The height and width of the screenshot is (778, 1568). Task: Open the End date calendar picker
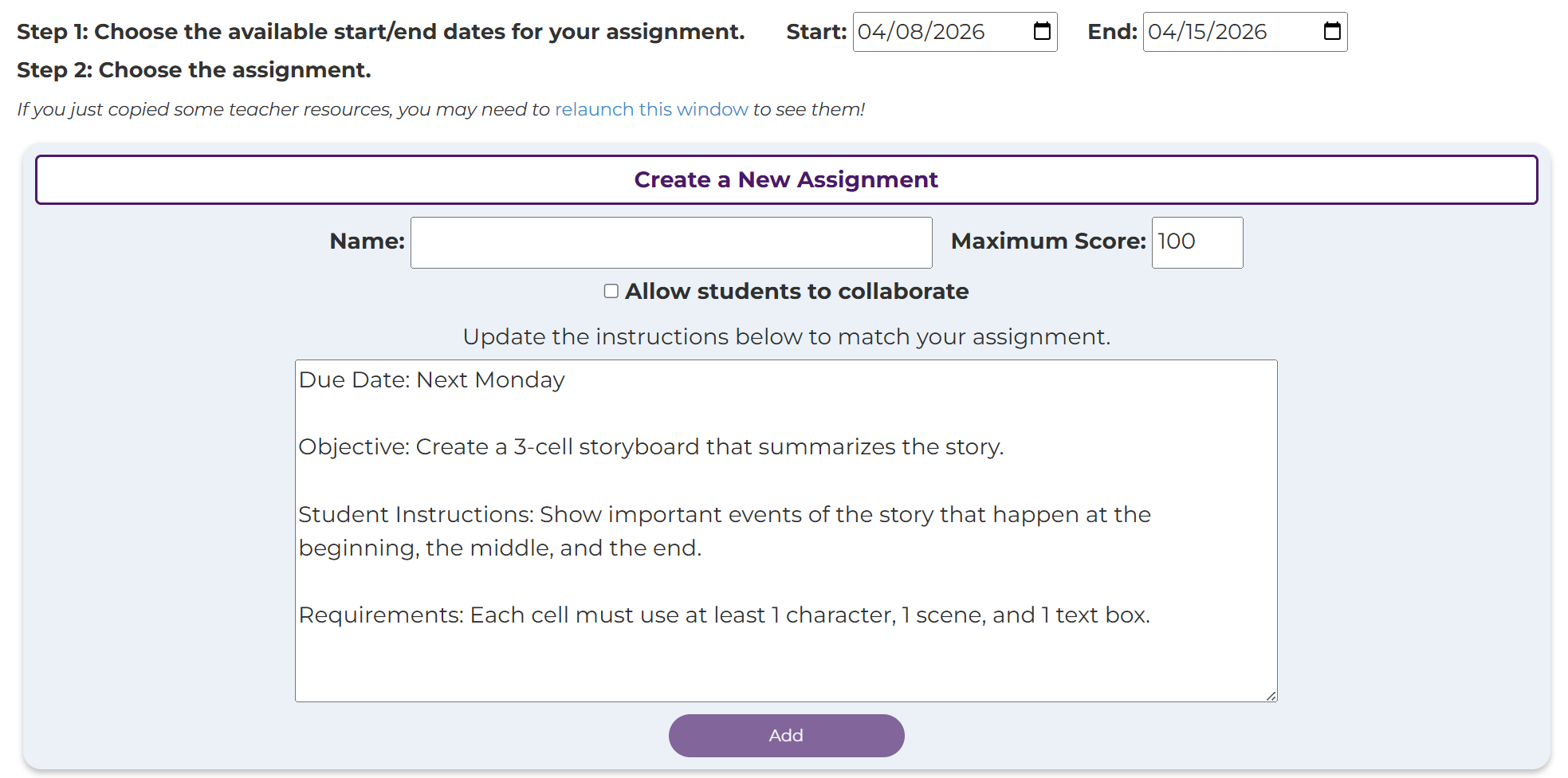pyautogui.click(x=1332, y=31)
